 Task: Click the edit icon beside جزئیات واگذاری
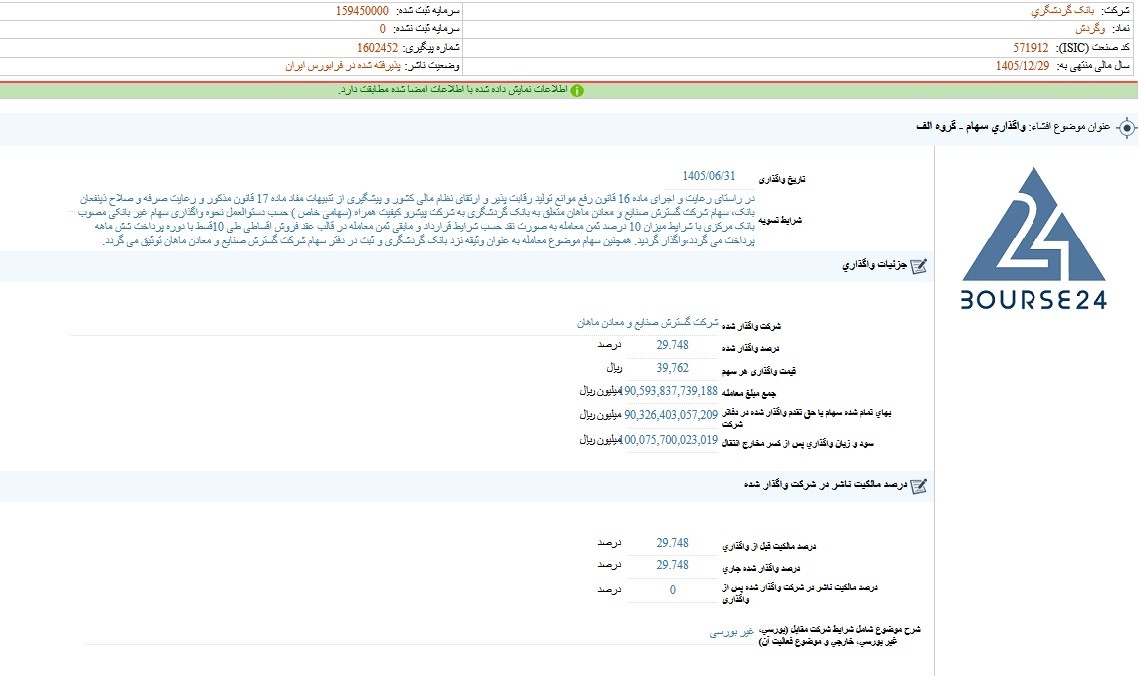point(918,266)
